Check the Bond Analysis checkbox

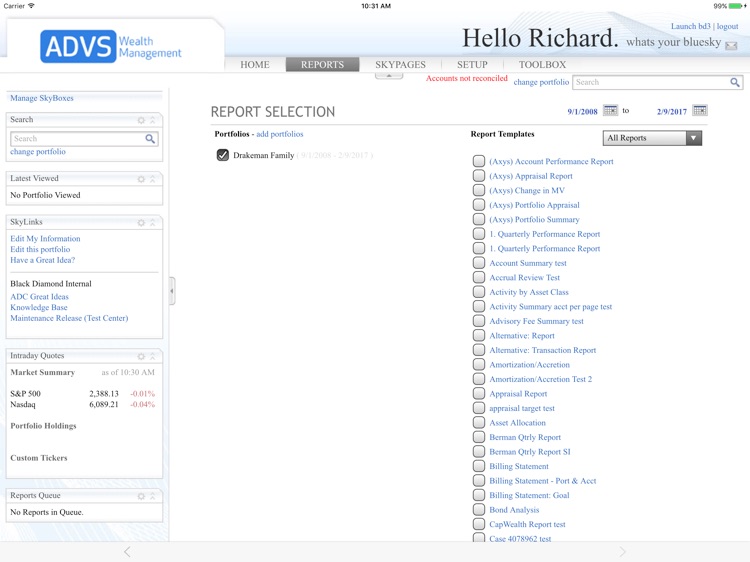tap(479, 509)
